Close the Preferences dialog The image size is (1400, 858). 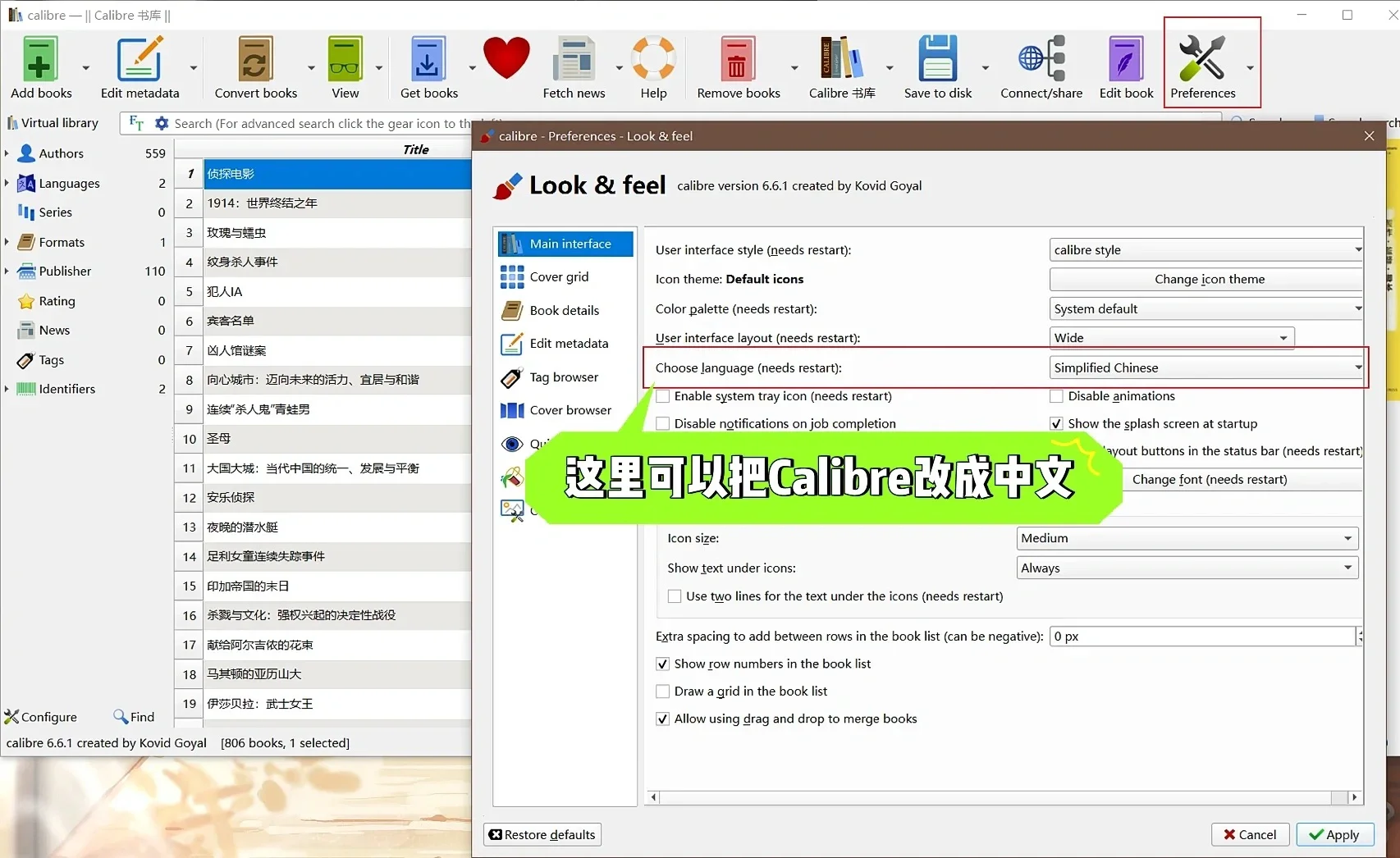click(x=1369, y=136)
